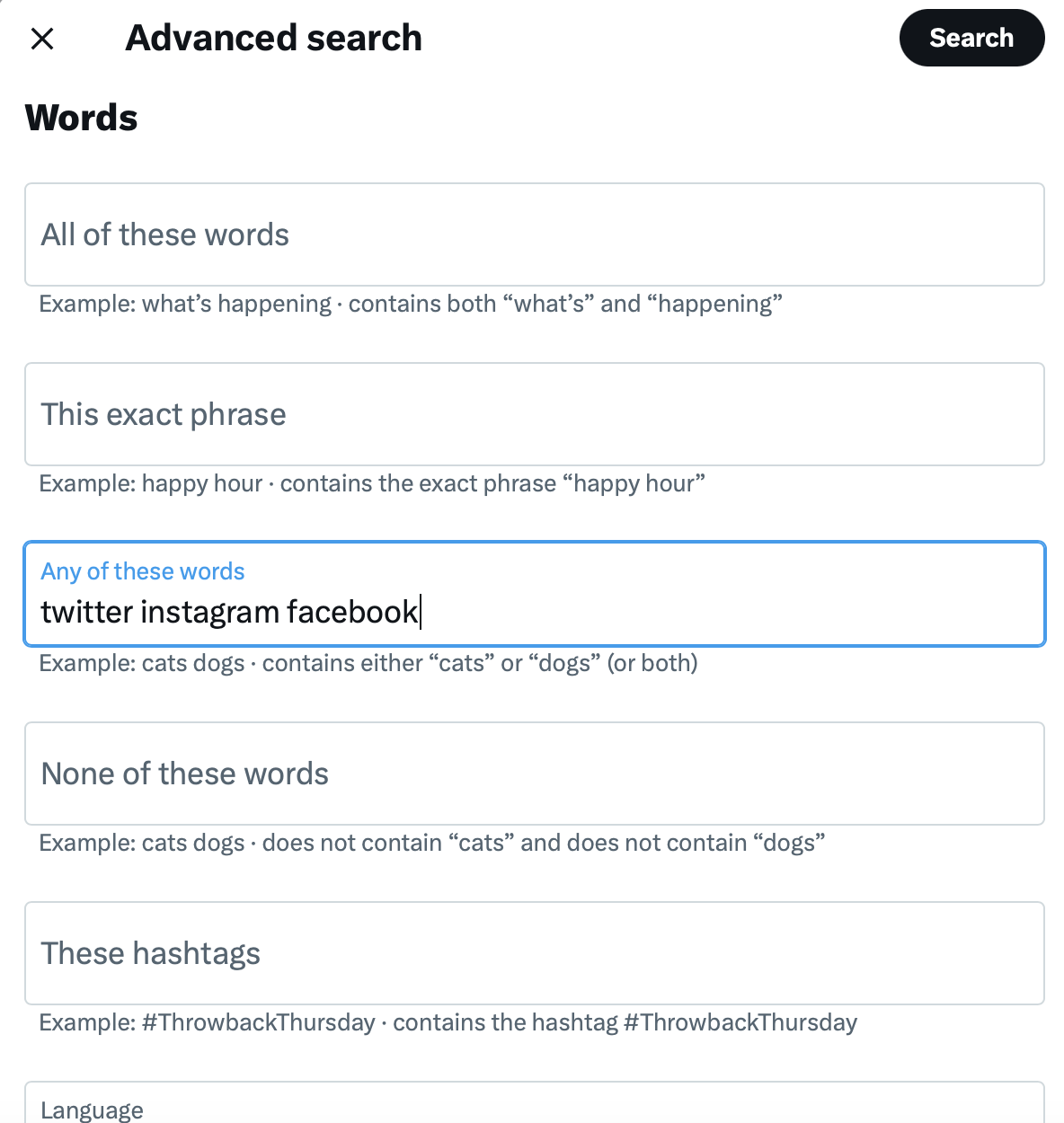This screenshot has width=1064, height=1123.
Task: Place cursor after the word "facebook"
Action: (421, 612)
